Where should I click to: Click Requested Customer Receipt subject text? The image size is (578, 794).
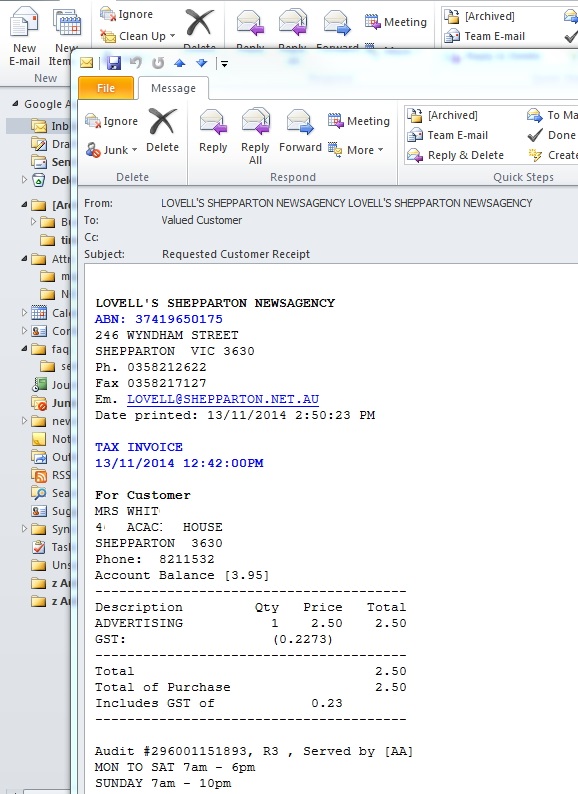[236, 254]
